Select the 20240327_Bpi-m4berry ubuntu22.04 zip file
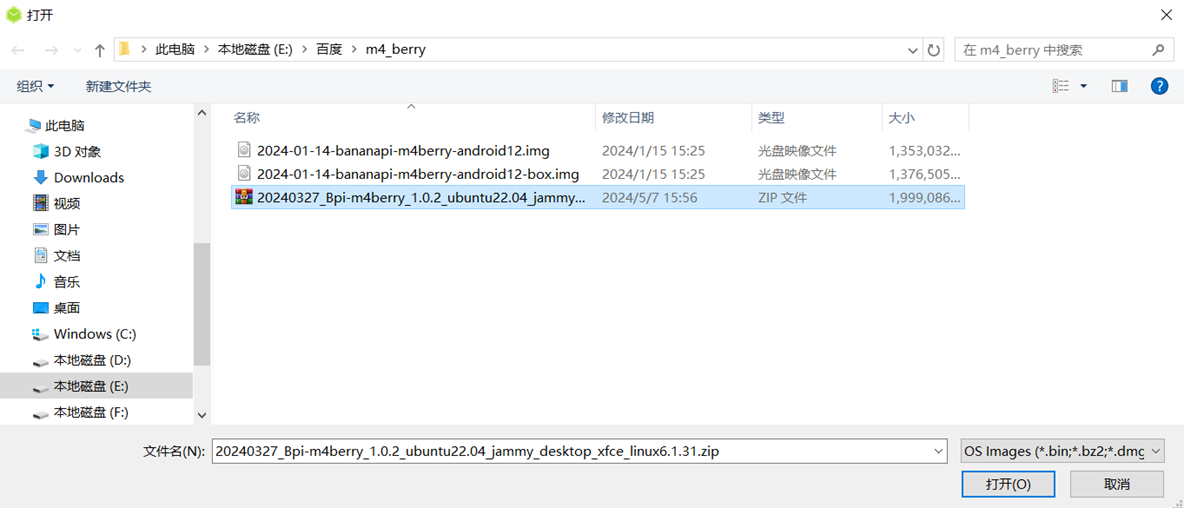 (x=598, y=198)
